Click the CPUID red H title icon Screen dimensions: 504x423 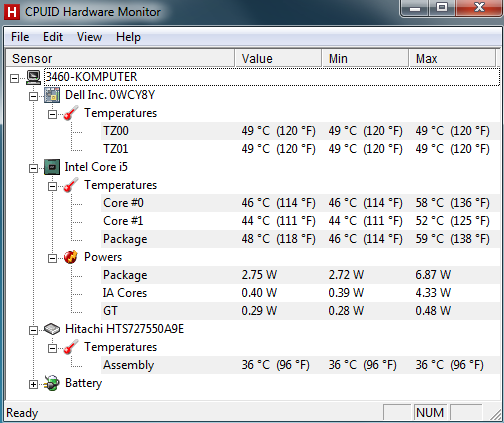[12, 12]
